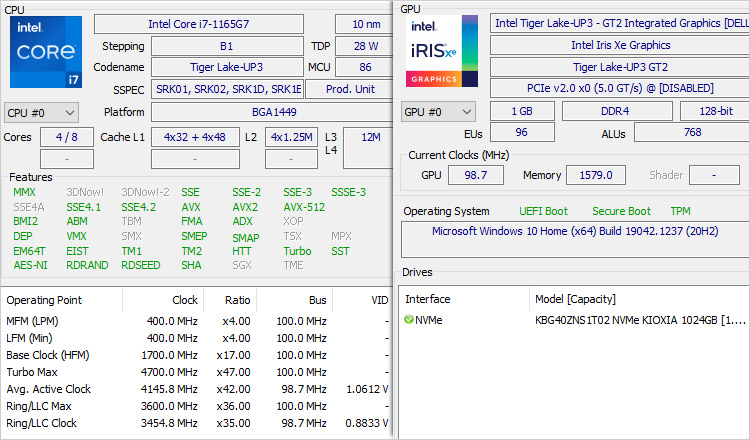This screenshot has height=440, width=750.
Task: Click the MMX feature label
Action: 24,192
